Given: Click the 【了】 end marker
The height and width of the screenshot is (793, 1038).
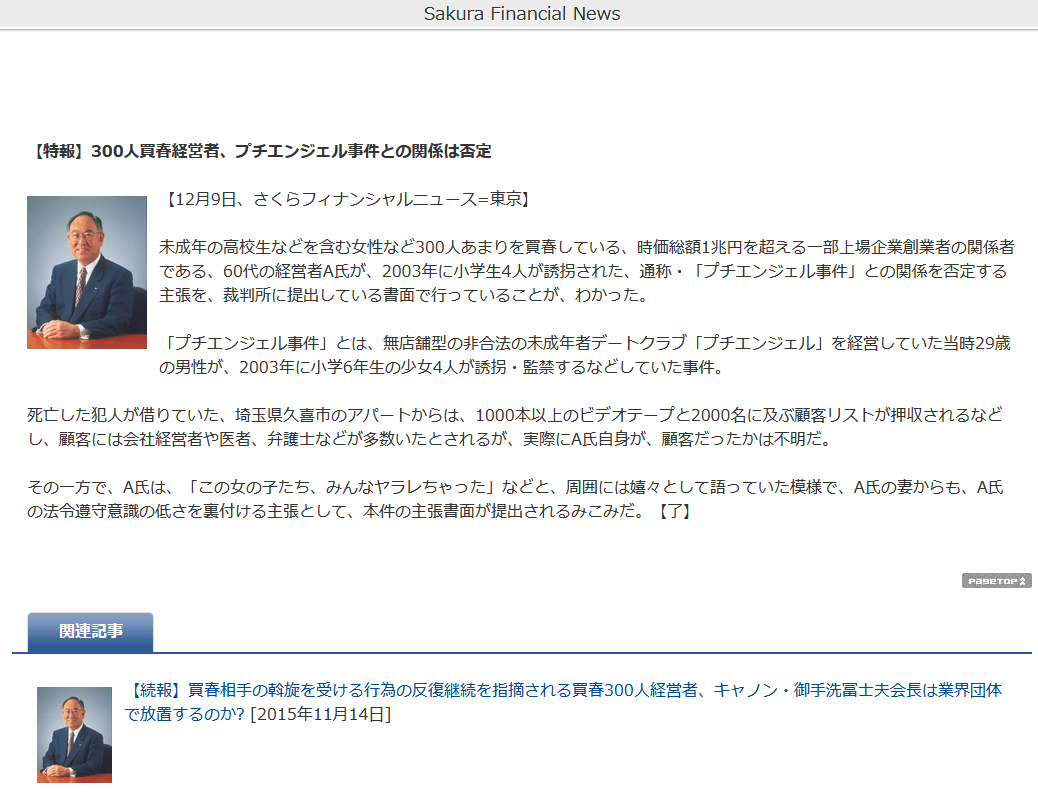Looking at the screenshot, I should (x=674, y=512).
